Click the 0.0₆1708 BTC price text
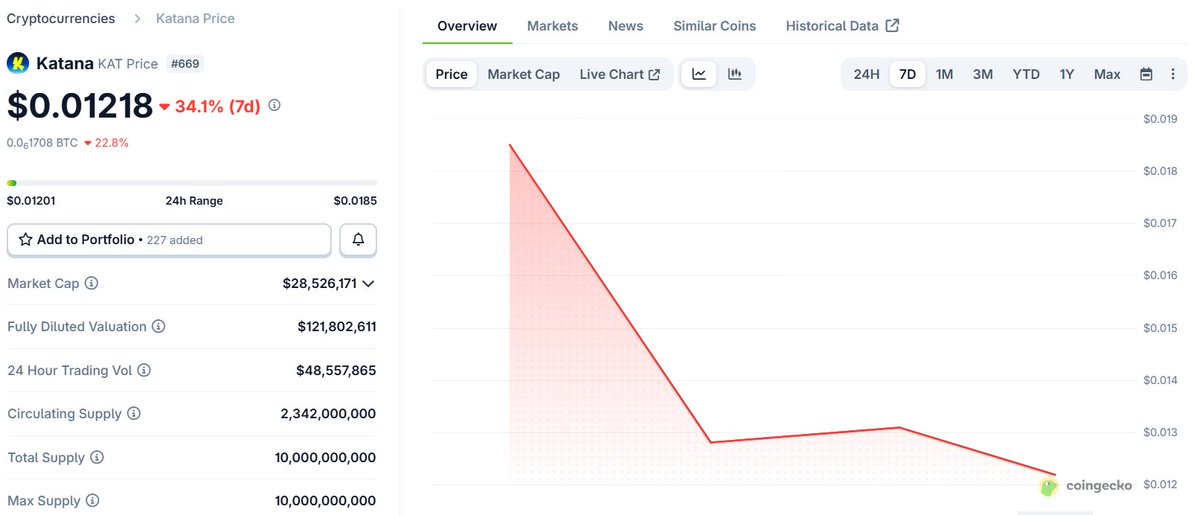The width and height of the screenshot is (1200, 515). click(42, 143)
